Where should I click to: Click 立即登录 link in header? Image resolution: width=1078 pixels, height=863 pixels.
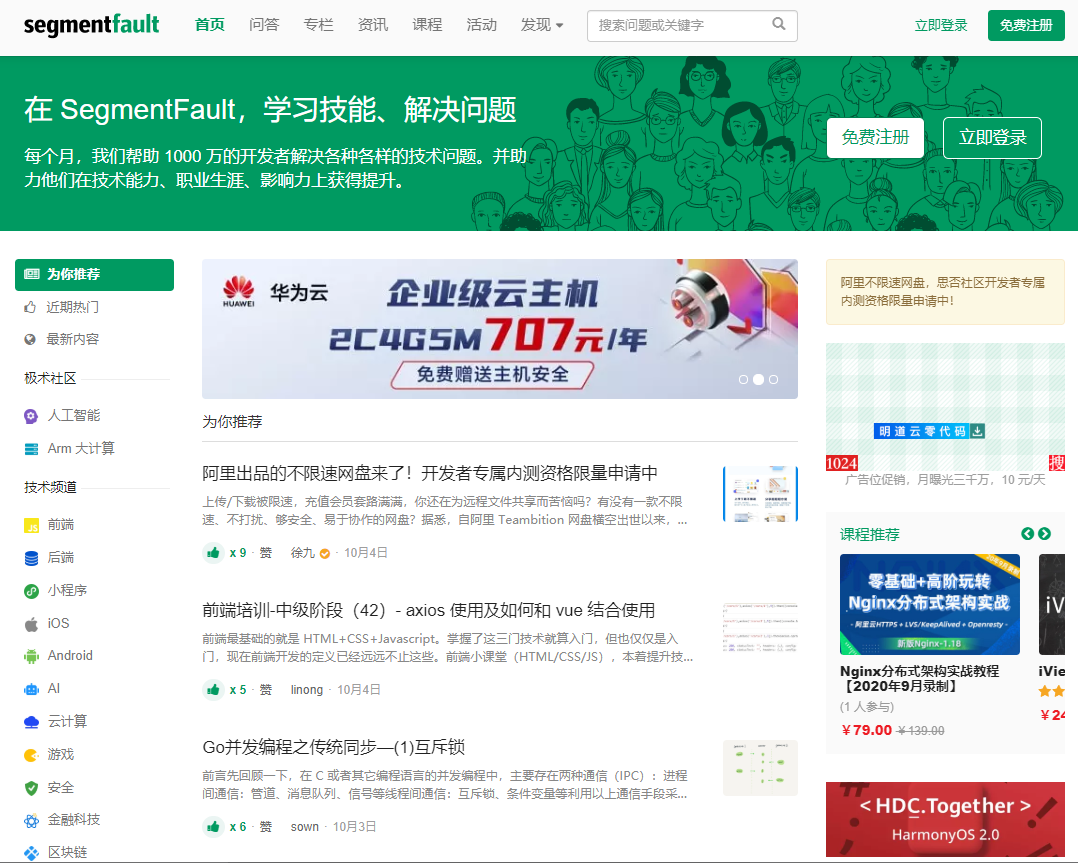coord(940,25)
